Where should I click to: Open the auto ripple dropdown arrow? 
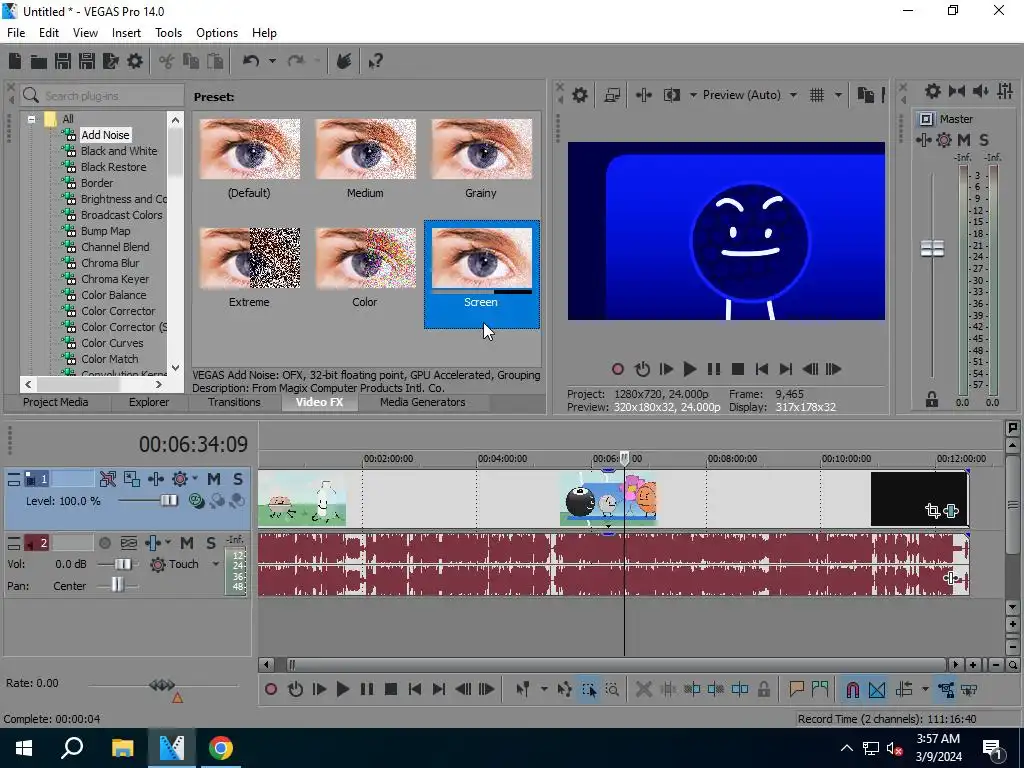click(x=925, y=689)
